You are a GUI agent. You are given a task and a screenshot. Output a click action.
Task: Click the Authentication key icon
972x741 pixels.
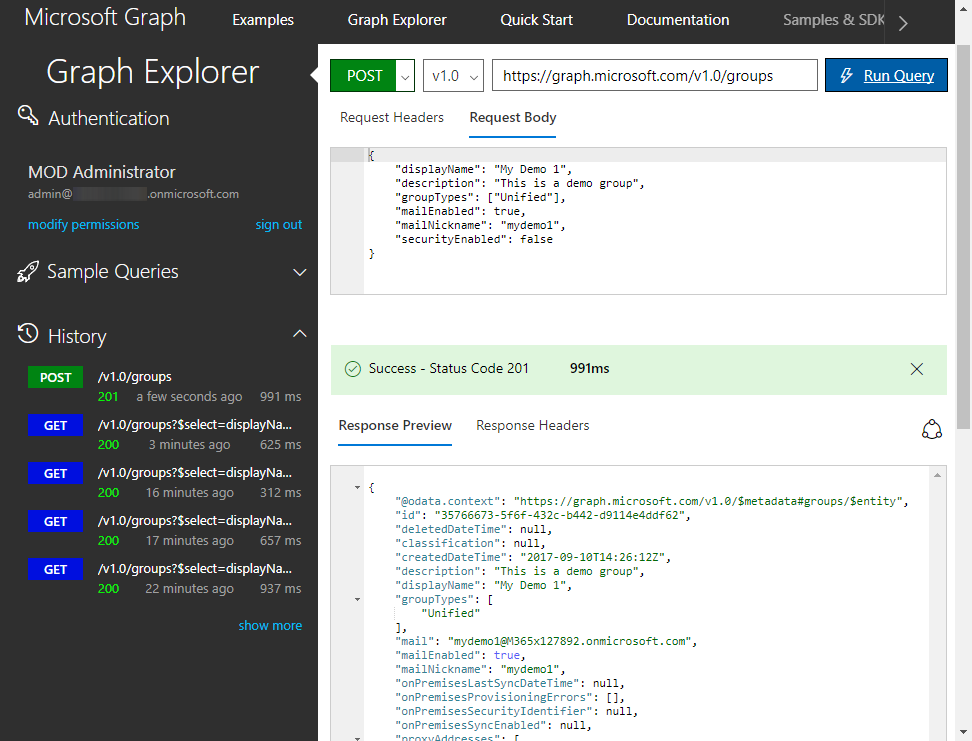[x=28, y=117]
